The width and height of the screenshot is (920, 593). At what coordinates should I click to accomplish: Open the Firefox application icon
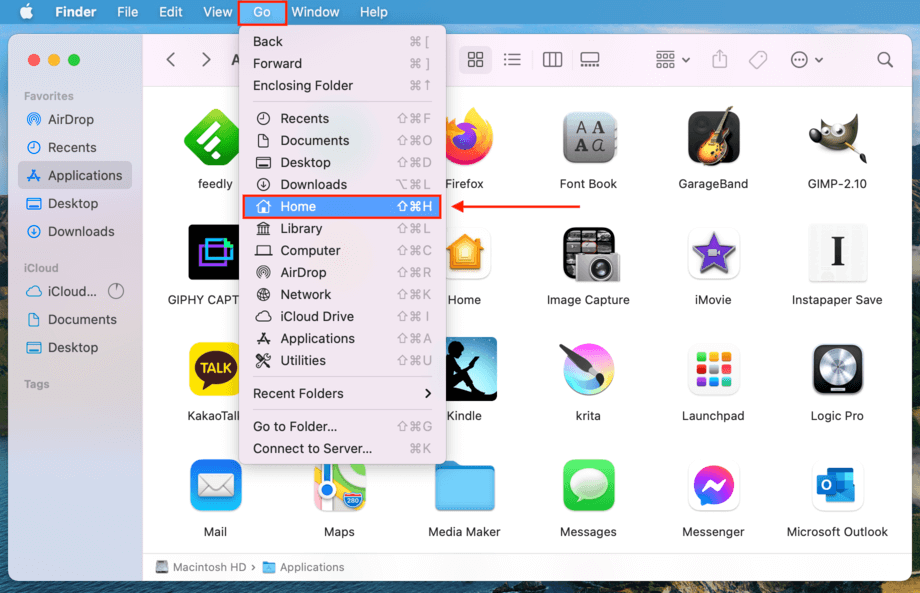point(469,138)
